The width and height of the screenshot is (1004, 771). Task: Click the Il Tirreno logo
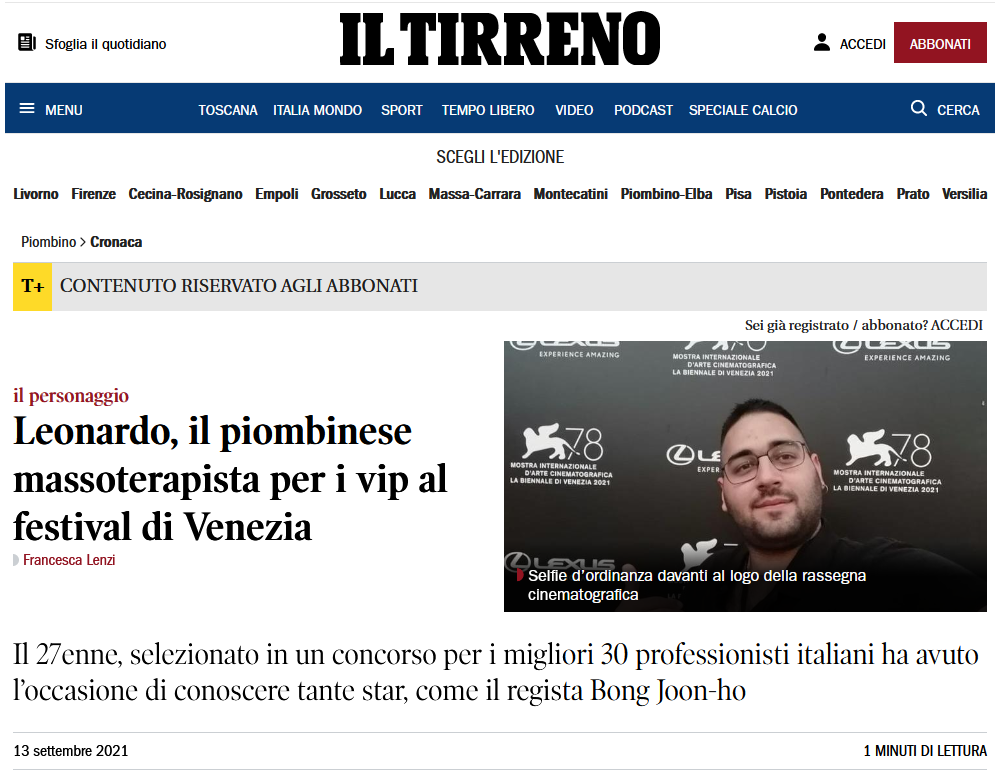499,39
